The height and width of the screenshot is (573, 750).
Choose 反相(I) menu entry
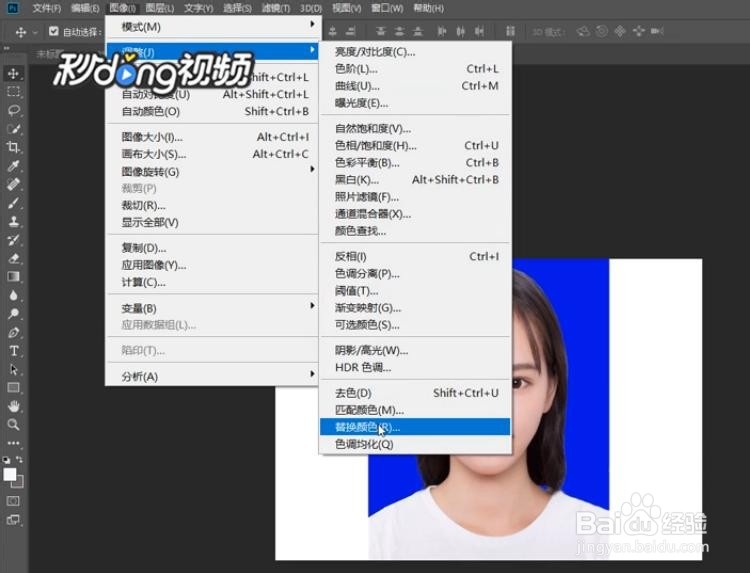[415, 256]
